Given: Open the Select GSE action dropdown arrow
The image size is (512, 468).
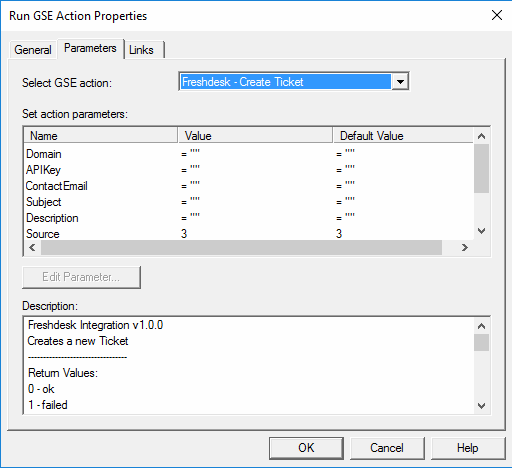Looking at the screenshot, I should coord(400,82).
